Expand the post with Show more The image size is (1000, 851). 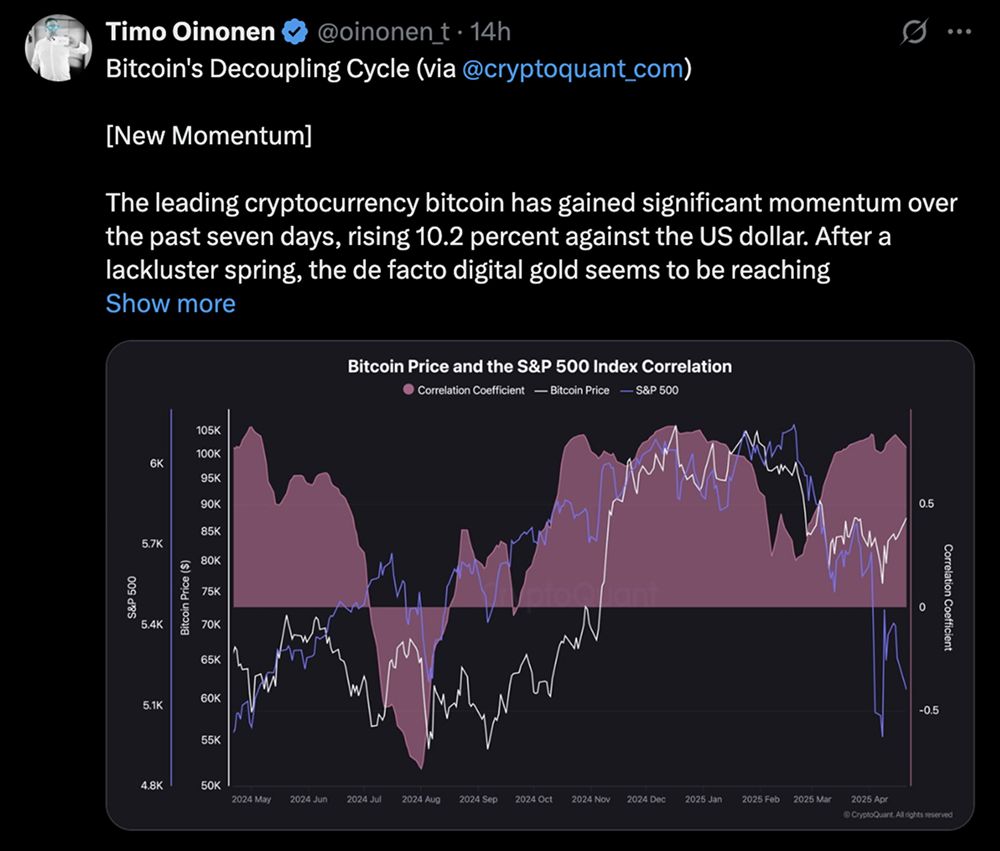click(x=170, y=304)
